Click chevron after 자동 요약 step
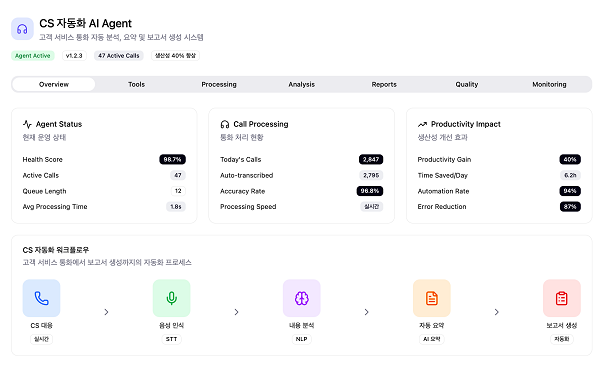The image size is (600, 368). tap(497, 312)
